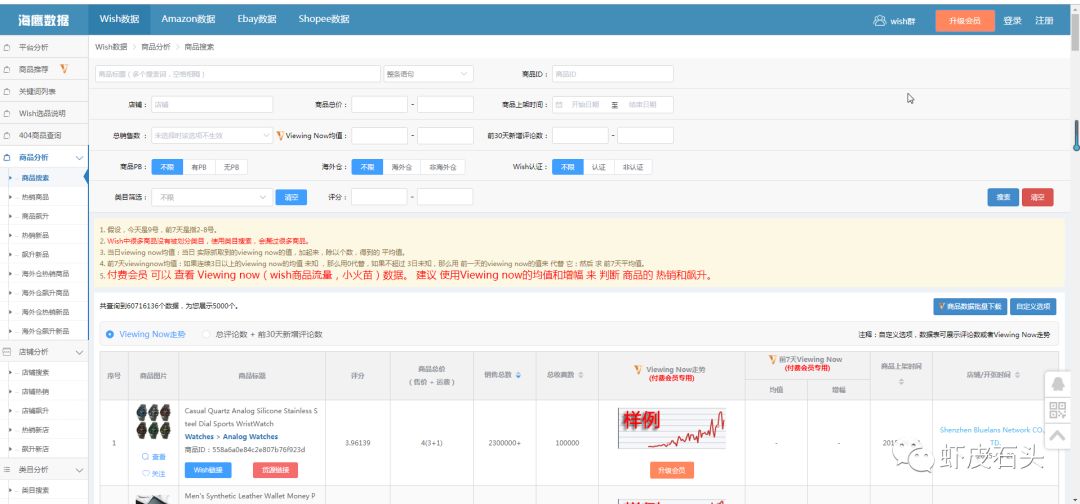Set 商品PB filter to 不限

click(167, 167)
